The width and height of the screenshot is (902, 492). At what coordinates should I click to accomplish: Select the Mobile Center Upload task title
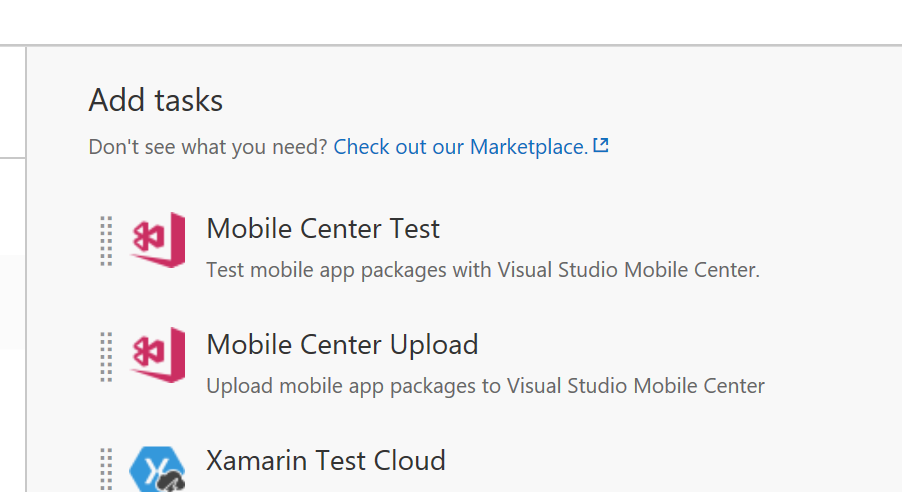click(342, 345)
